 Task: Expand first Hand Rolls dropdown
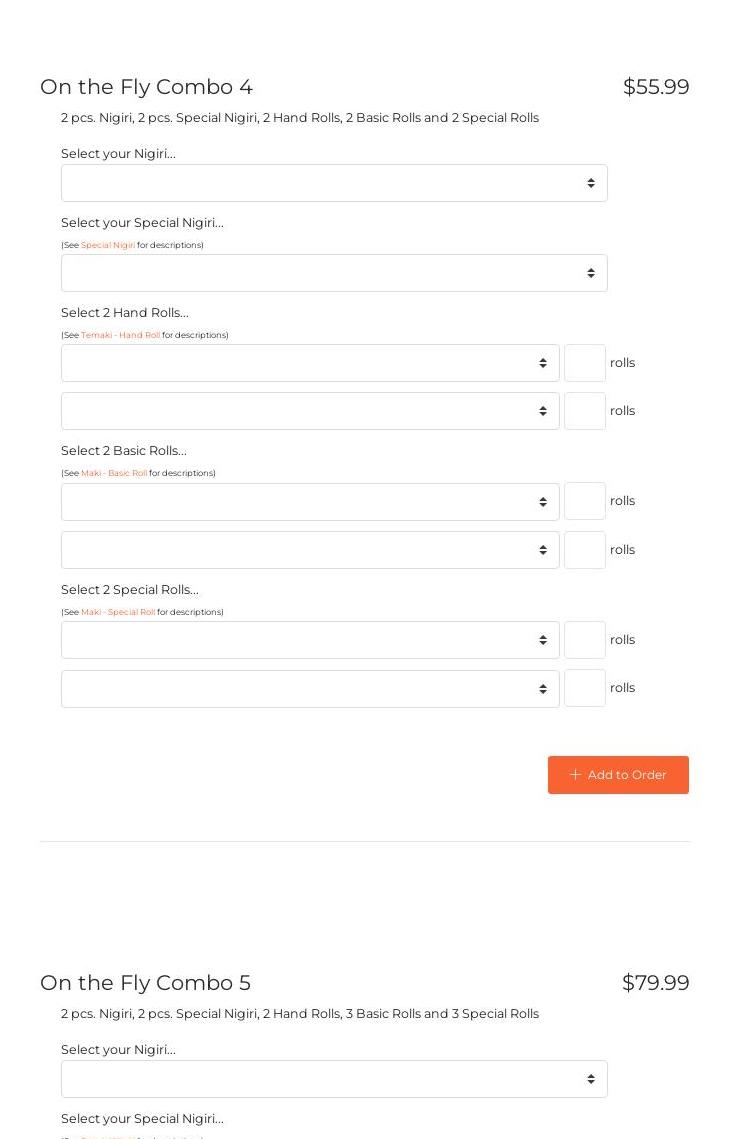click(x=310, y=363)
